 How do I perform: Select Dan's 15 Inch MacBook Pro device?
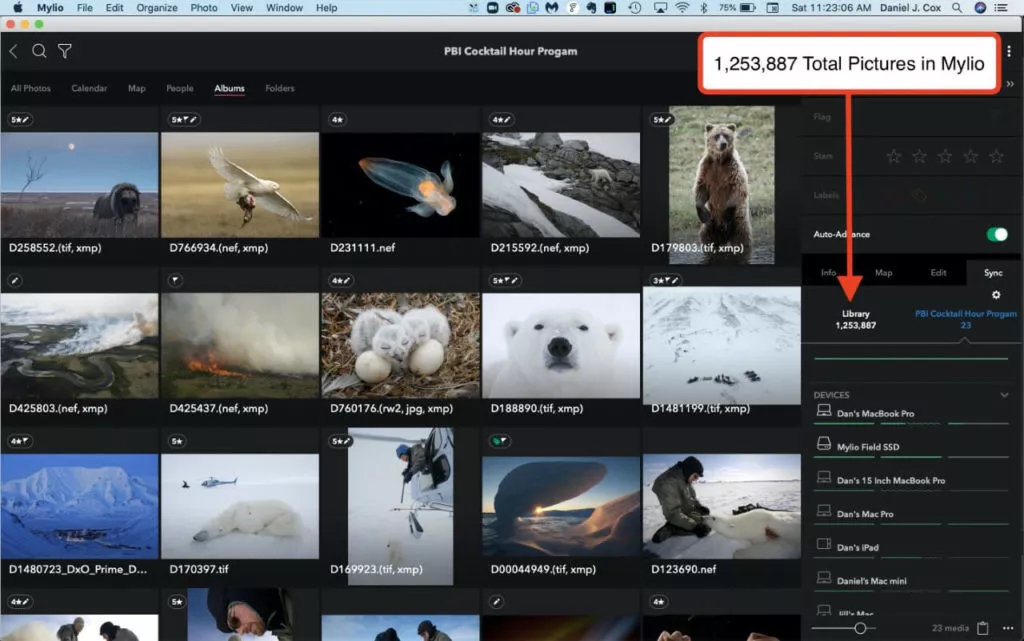912,480
